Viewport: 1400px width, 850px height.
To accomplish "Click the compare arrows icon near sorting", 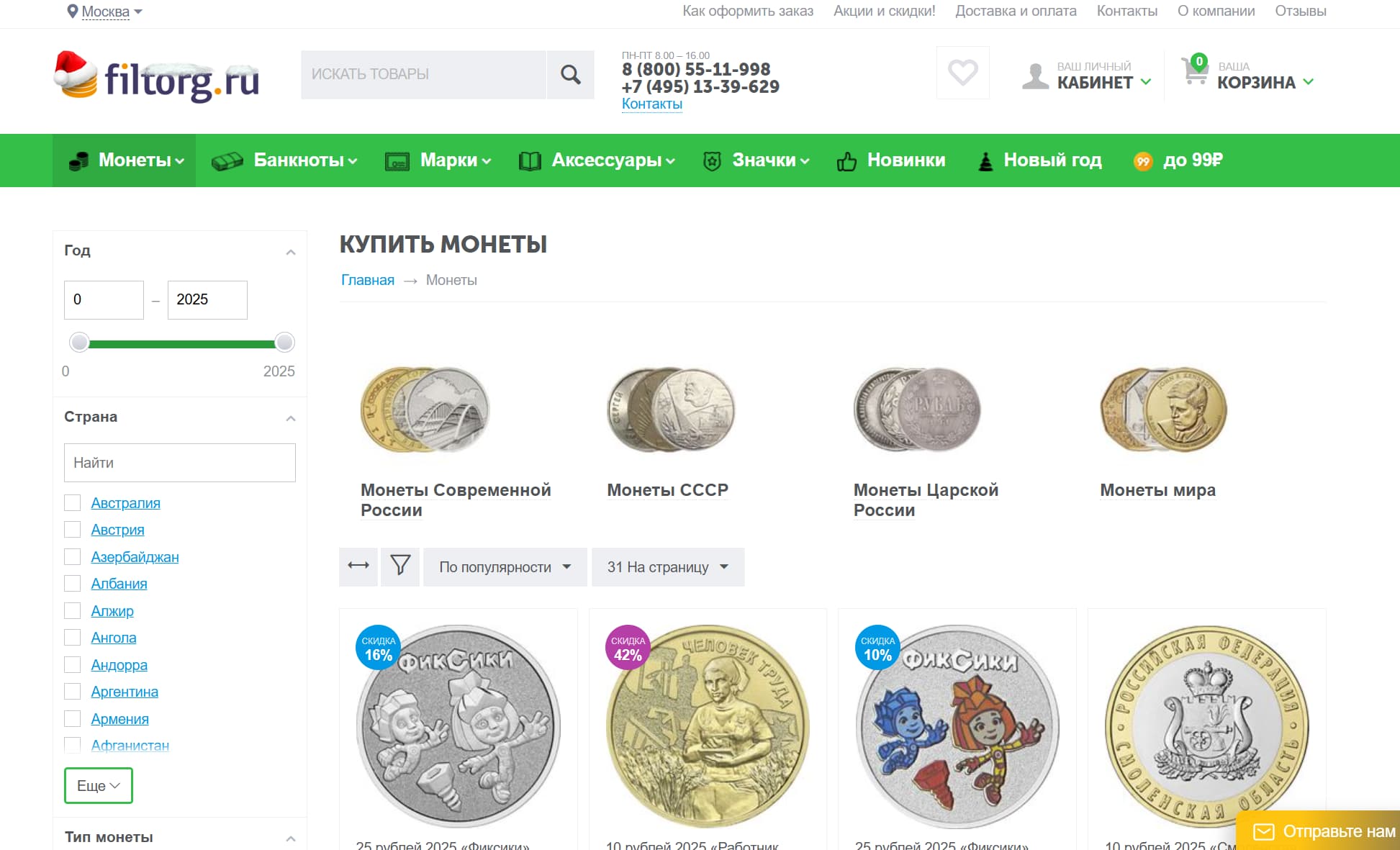I will click(x=358, y=566).
